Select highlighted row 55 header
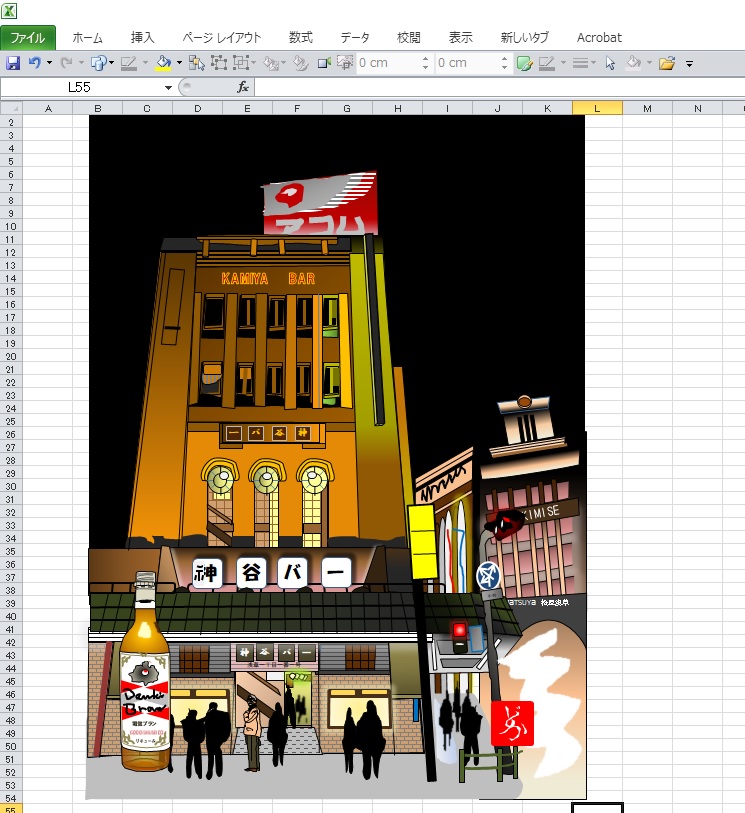 11,809
